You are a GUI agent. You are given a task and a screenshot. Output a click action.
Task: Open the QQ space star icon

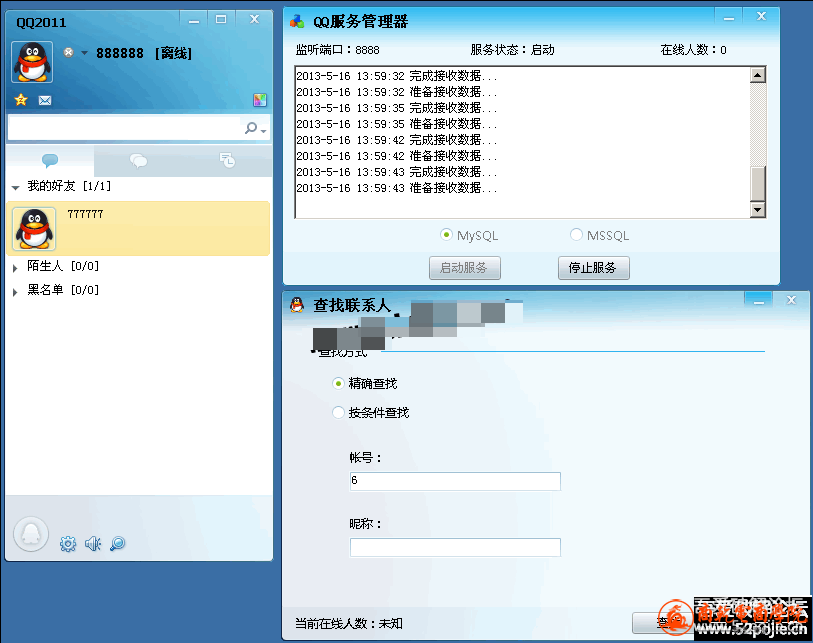(21, 100)
